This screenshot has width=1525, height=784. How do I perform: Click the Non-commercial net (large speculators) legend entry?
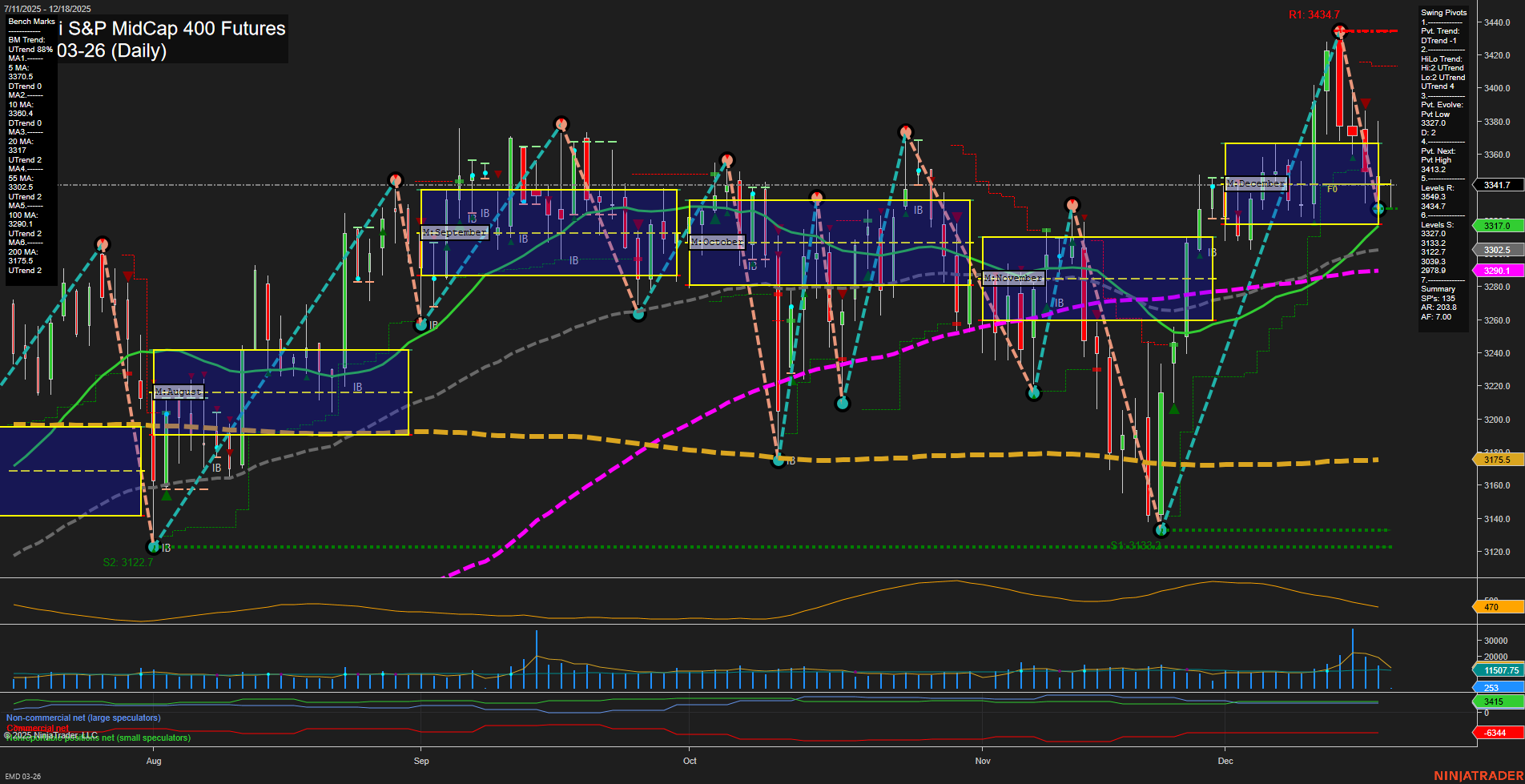point(82,718)
